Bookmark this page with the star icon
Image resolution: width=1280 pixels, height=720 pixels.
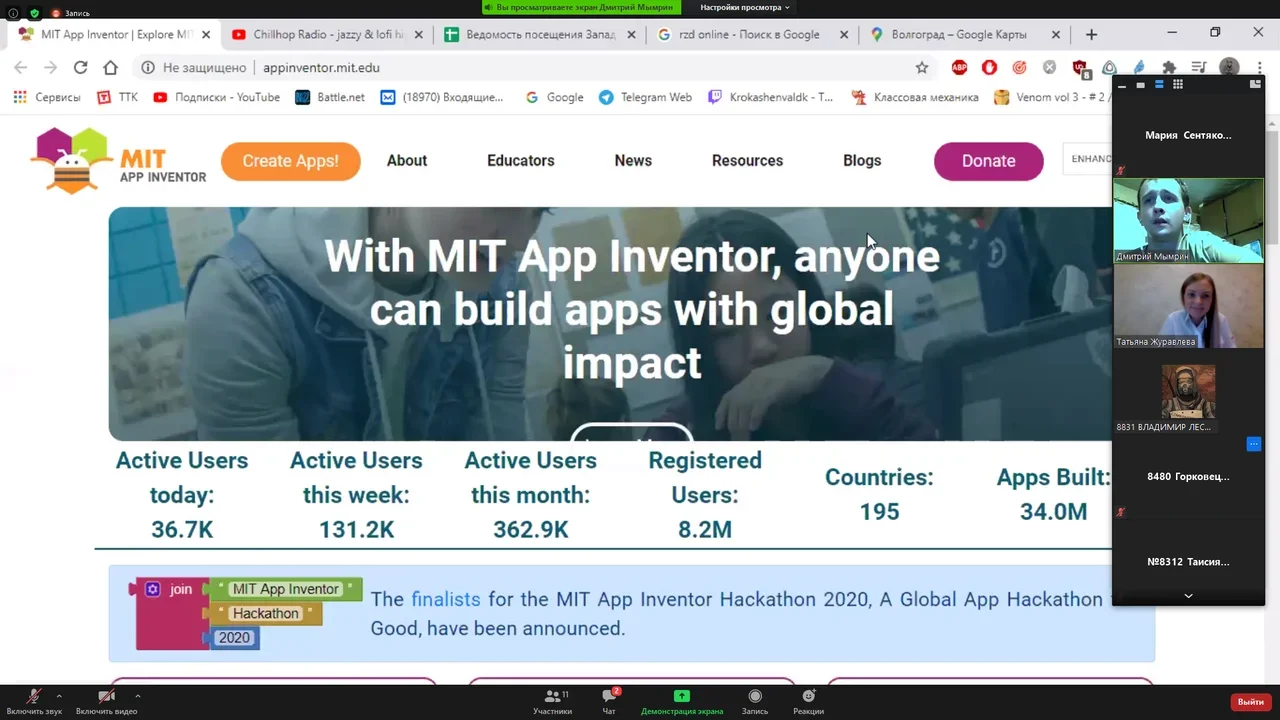[x=922, y=68]
